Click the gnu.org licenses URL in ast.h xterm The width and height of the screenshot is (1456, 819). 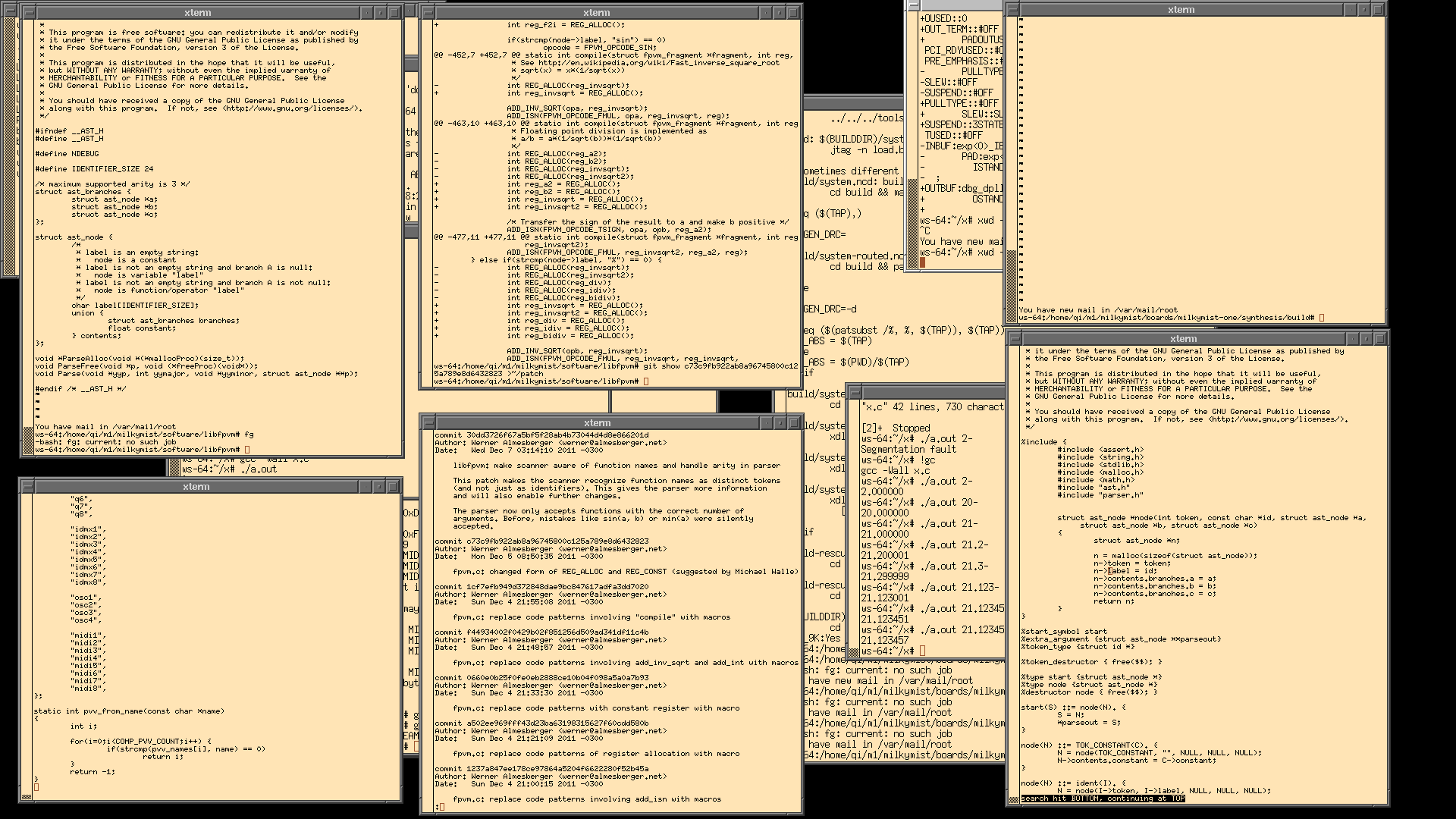290,108
